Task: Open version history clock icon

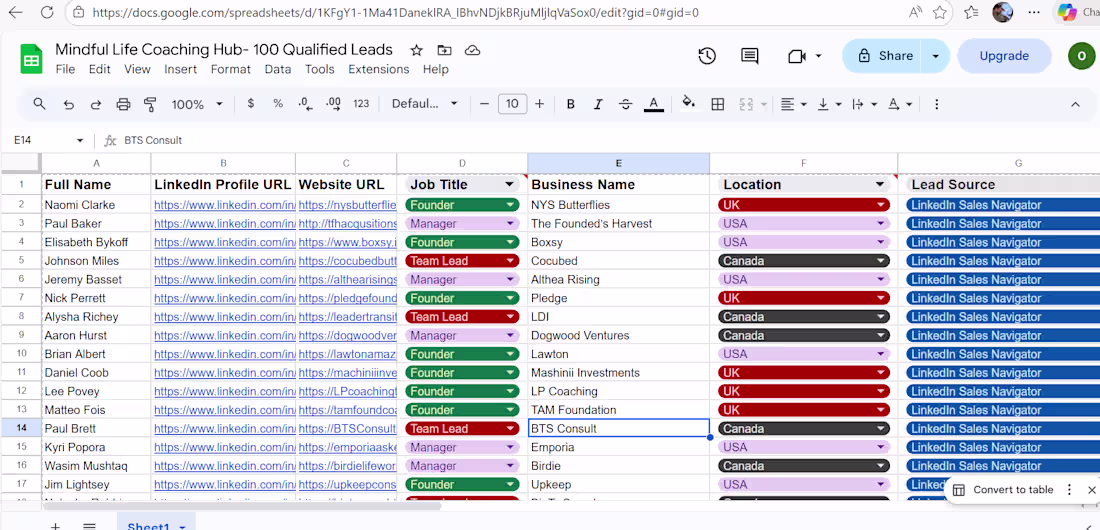Action: (x=707, y=56)
